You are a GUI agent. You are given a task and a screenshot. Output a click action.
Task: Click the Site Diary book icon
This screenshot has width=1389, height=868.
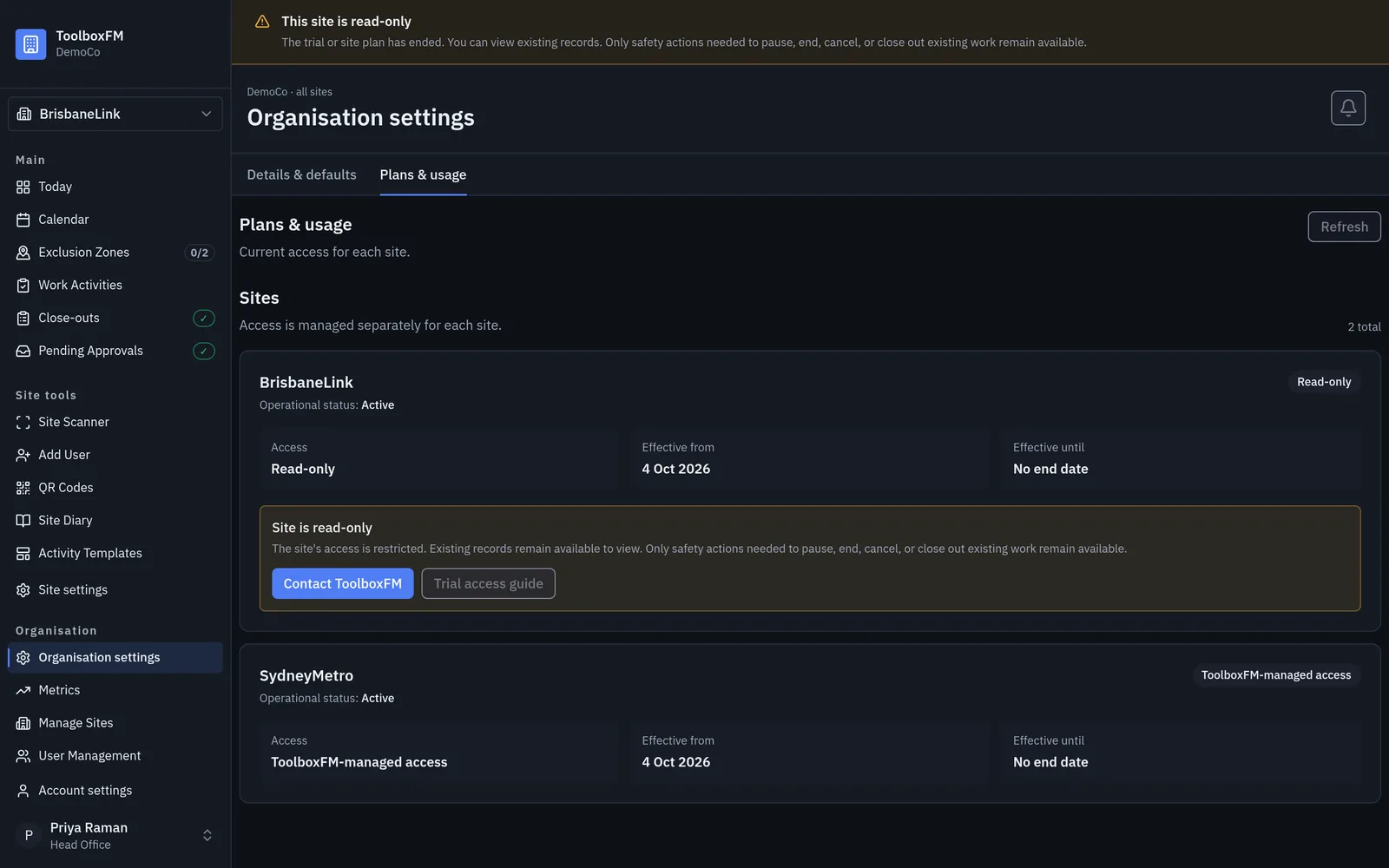click(23, 521)
